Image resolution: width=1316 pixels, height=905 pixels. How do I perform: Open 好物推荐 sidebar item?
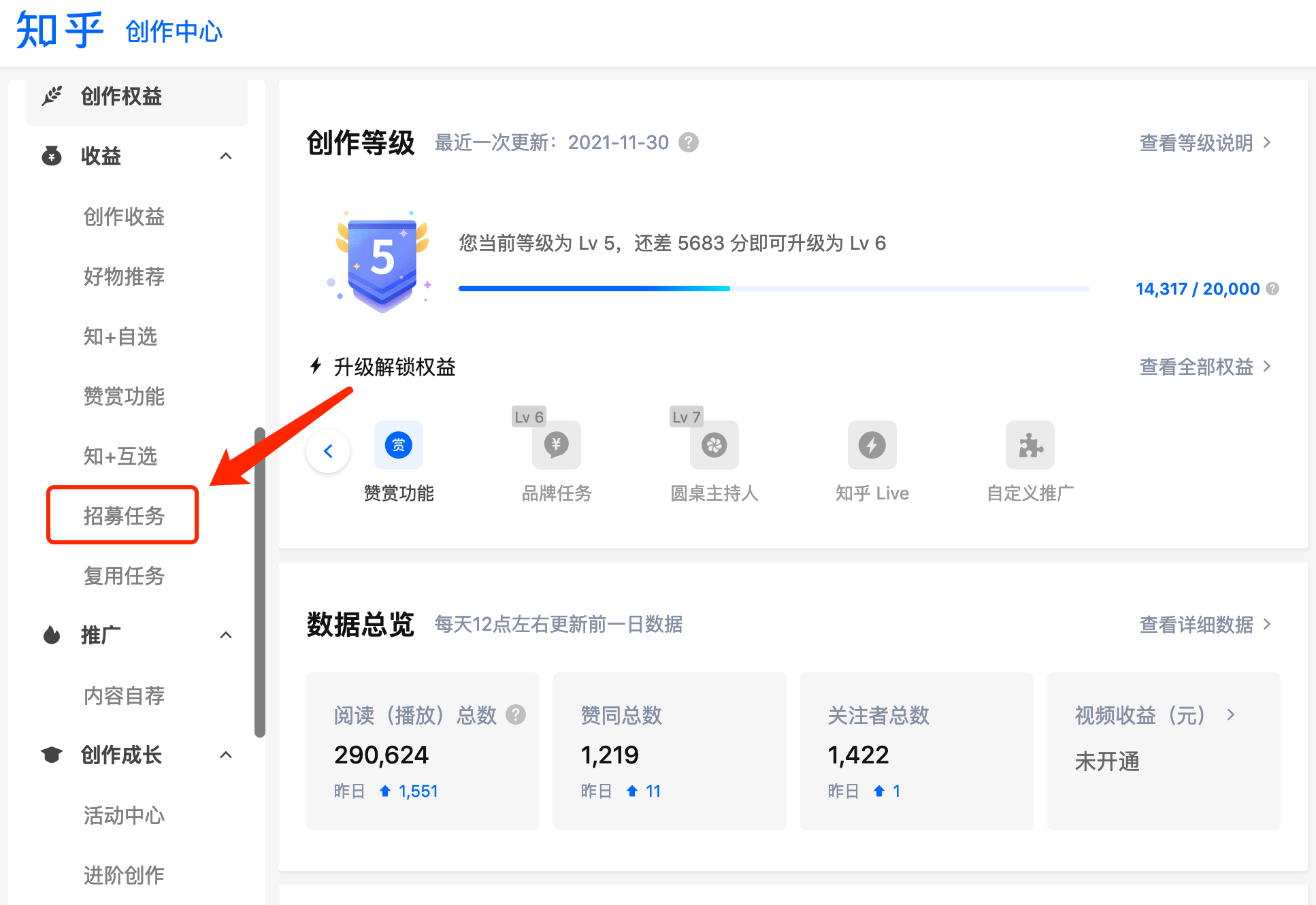click(x=123, y=276)
